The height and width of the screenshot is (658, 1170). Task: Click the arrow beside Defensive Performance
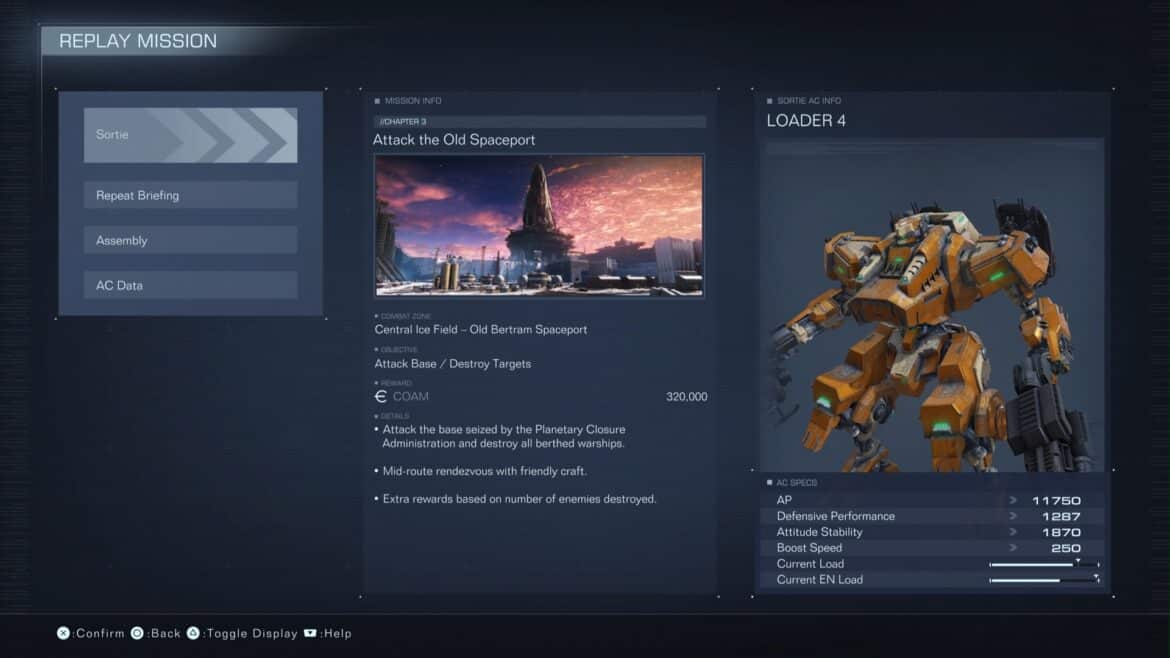(x=1013, y=516)
